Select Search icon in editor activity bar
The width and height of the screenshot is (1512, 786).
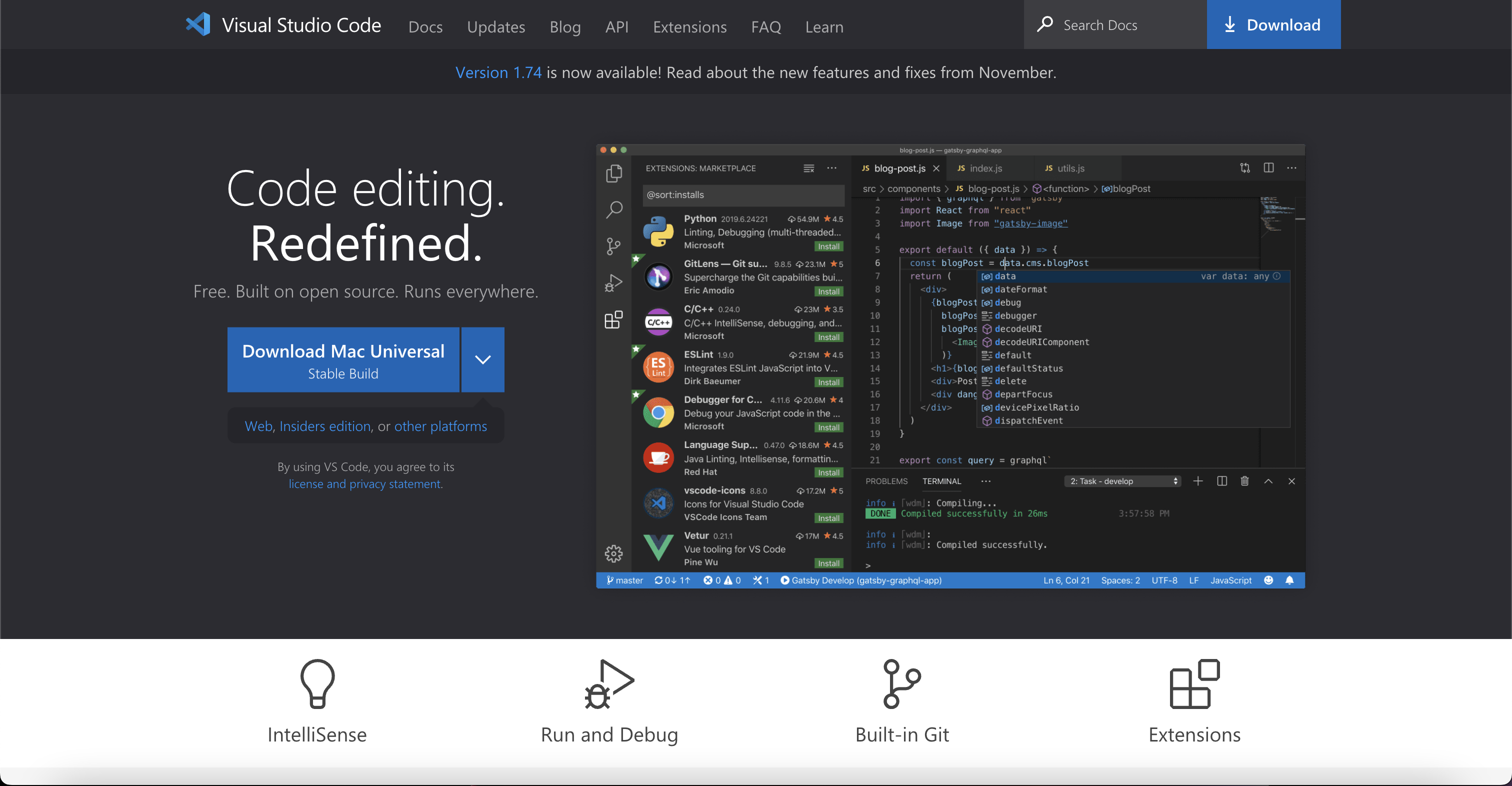pyautogui.click(x=614, y=209)
